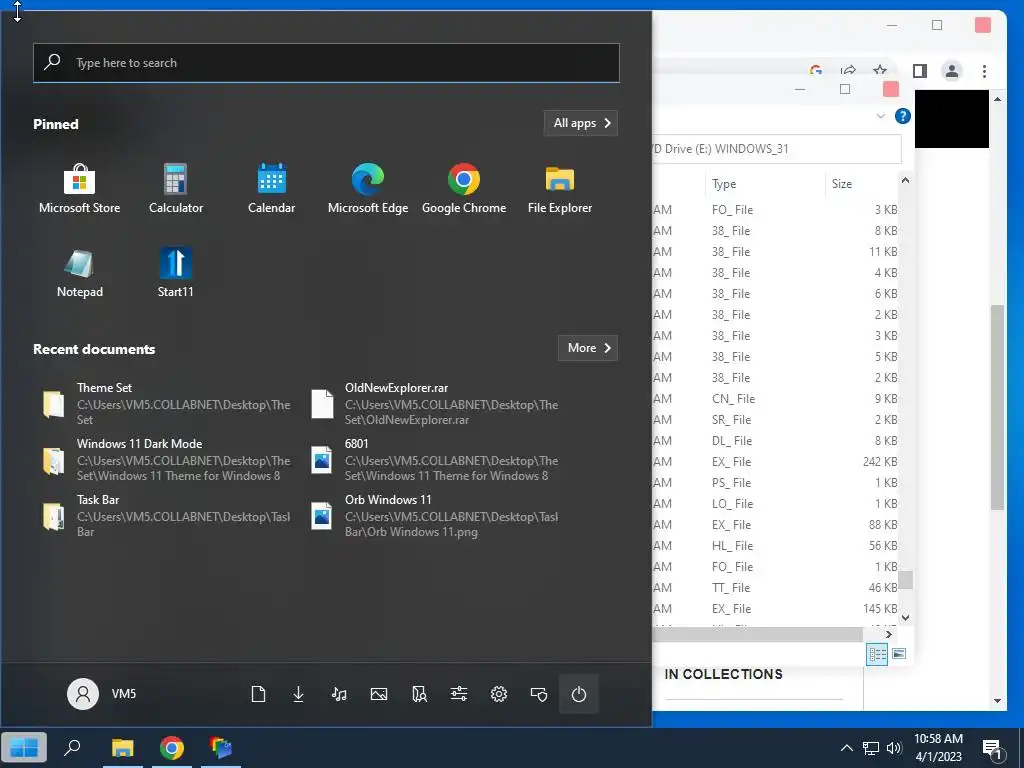
Task: Switch to Chrome on the taskbar
Action: click(x=172, y=748)
